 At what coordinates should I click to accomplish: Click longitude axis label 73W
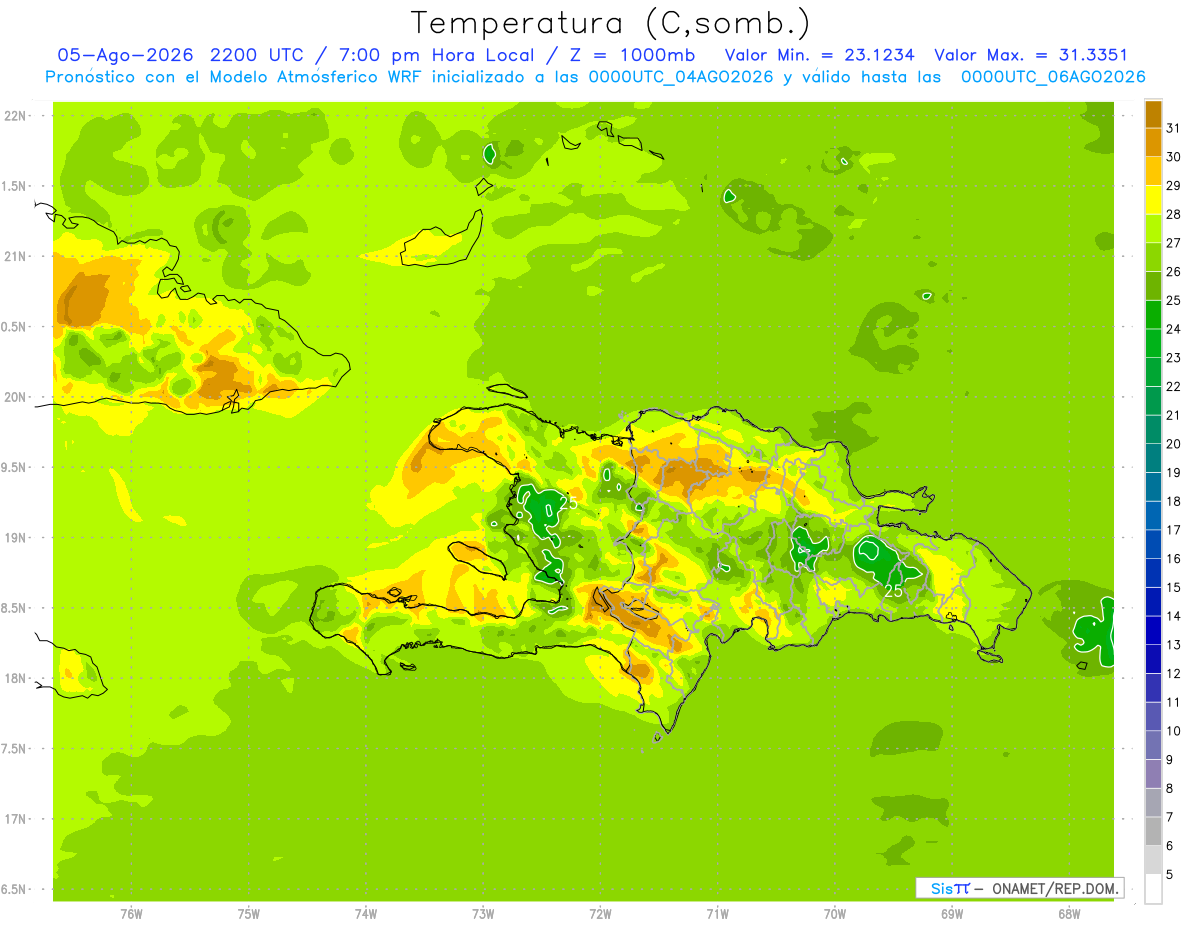click(x=483, y=914)
